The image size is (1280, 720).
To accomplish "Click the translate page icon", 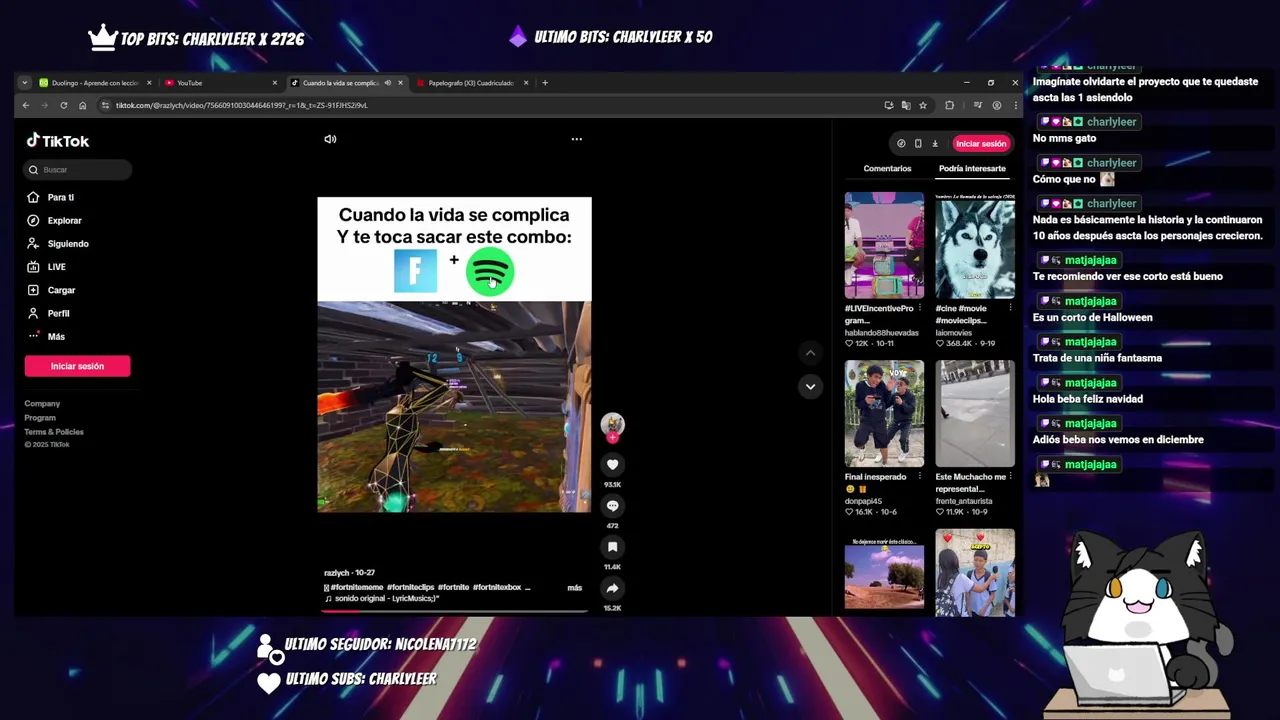I will point(906,105).
